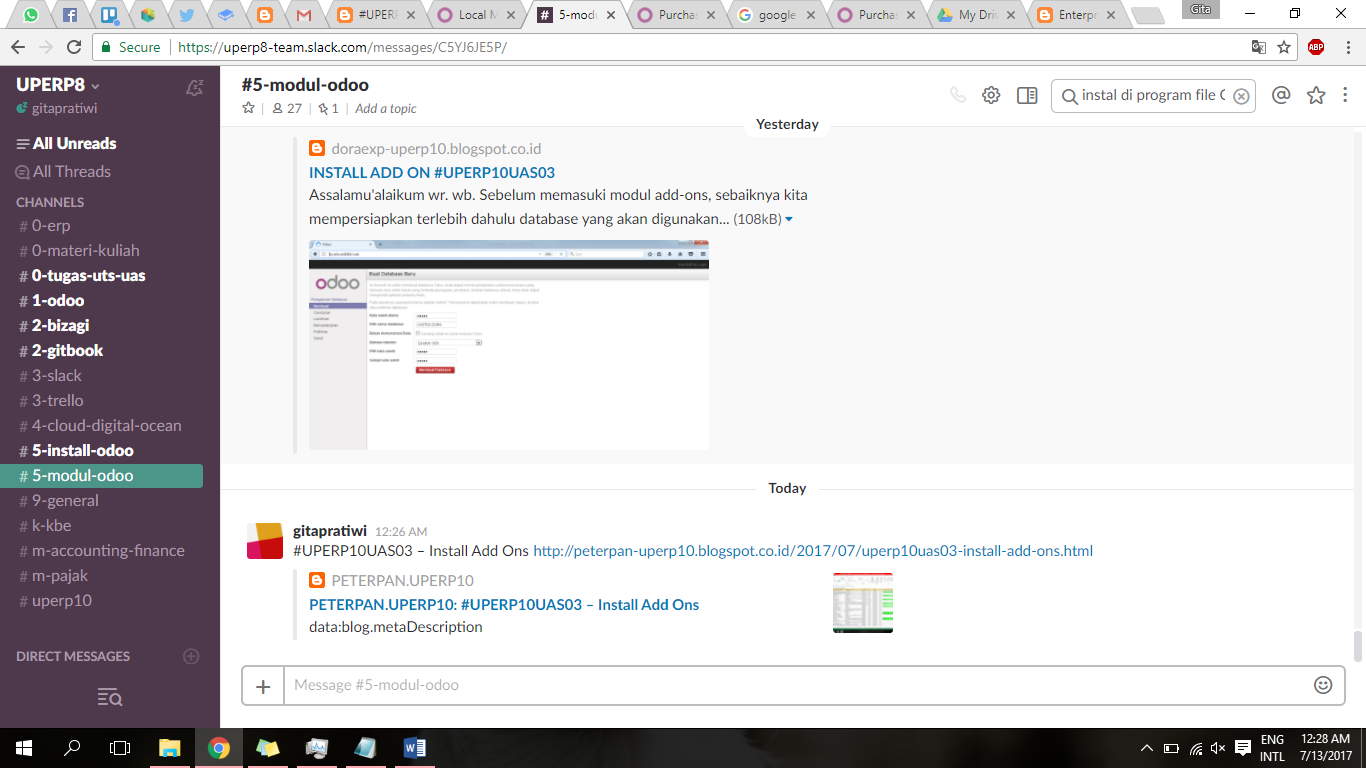Switch to the My Drive tab
The width and height of the screenshot is (1366, 768).
[x=976, y=15]
